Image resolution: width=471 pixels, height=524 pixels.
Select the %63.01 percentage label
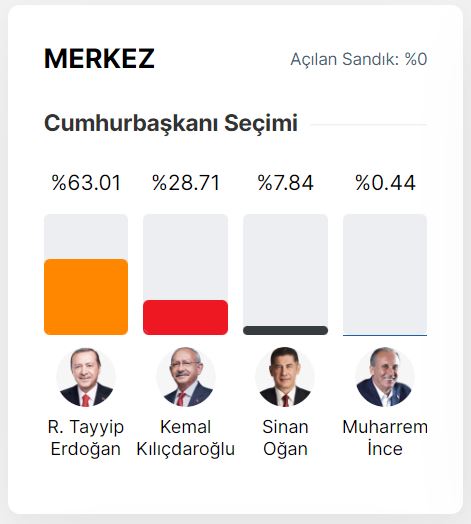[x=86, y=183]
